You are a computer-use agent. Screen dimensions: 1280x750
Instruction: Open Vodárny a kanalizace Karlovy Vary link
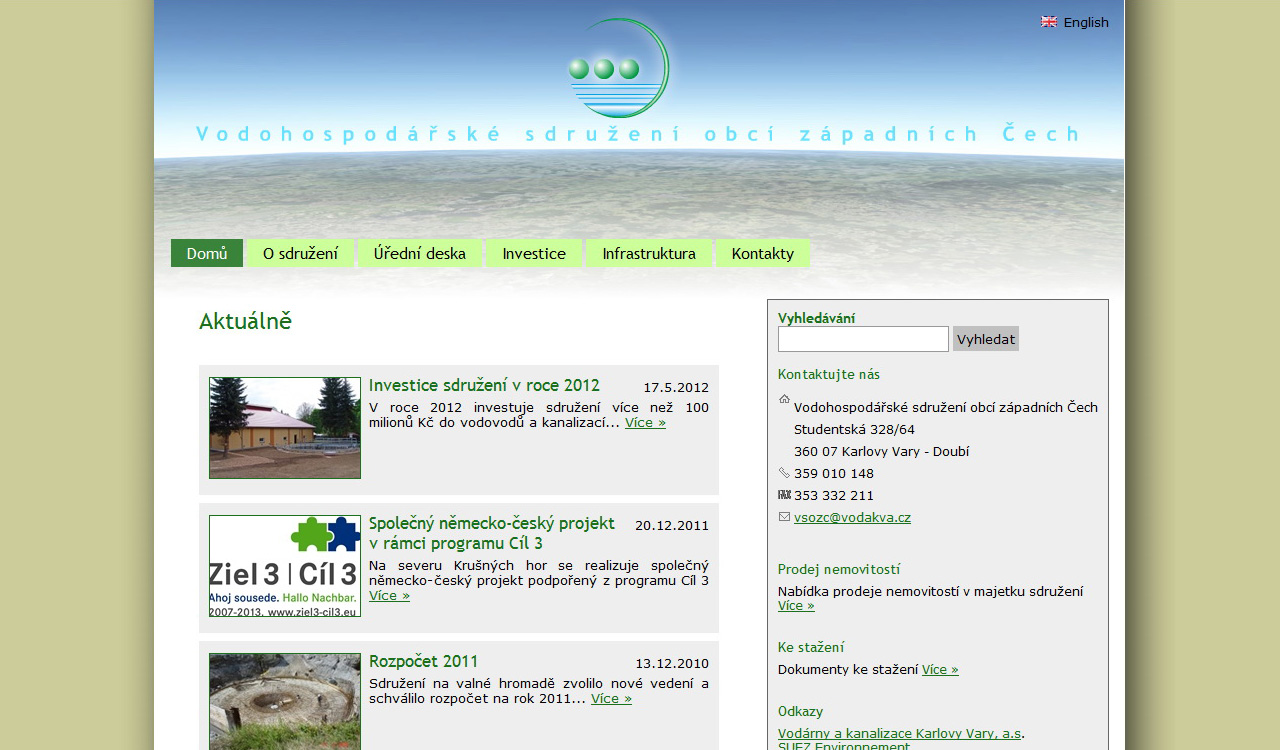[899, 734]
